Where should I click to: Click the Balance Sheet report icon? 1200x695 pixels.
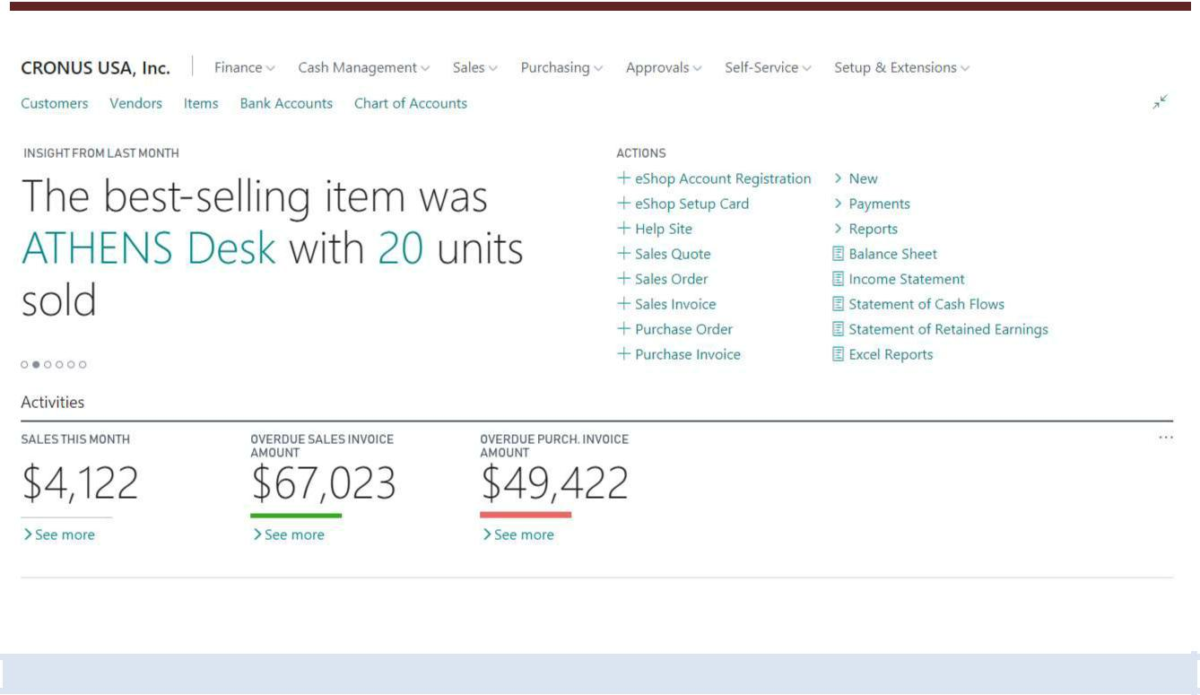(x=838, y=254)
